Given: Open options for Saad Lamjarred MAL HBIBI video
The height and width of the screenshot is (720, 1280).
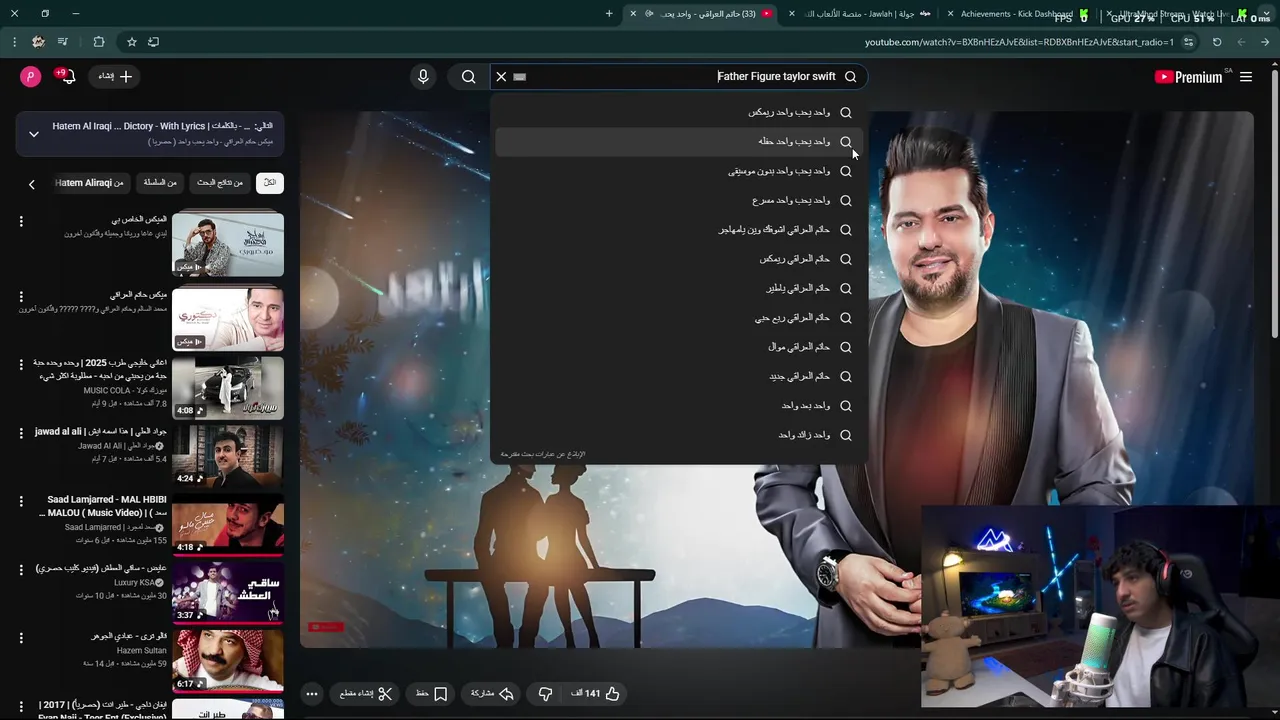Looking at the screenshot, I should coord(21,501).
